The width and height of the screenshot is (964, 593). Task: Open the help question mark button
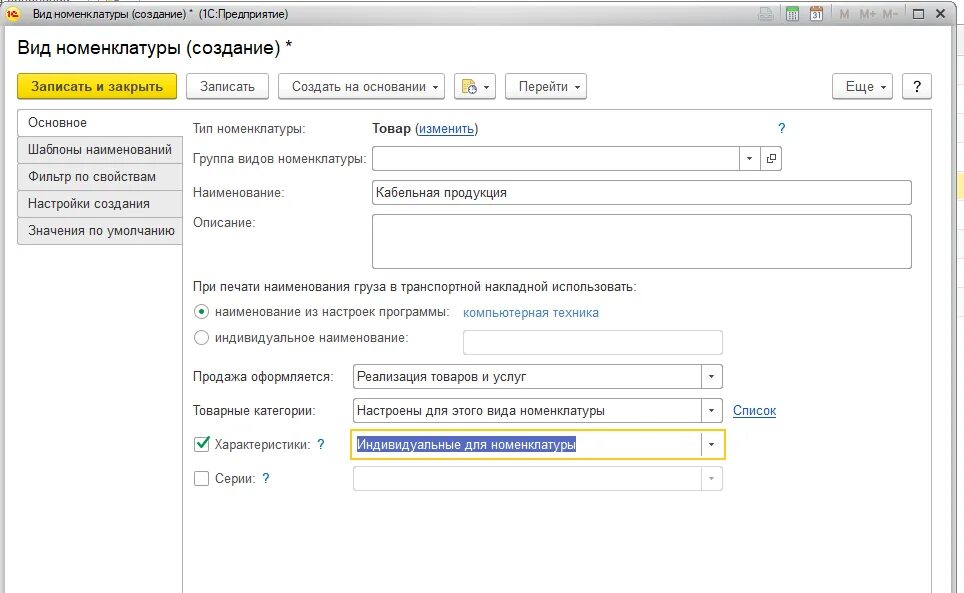pyautogui.click(x=917, y=87)
